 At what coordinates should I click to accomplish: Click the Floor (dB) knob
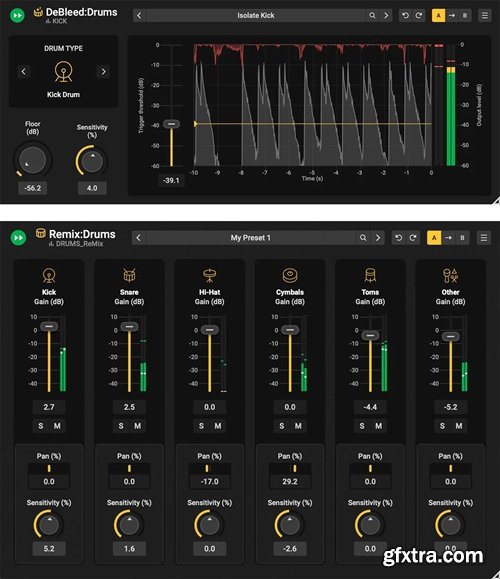pyautogui.click(x=32, y=160)
